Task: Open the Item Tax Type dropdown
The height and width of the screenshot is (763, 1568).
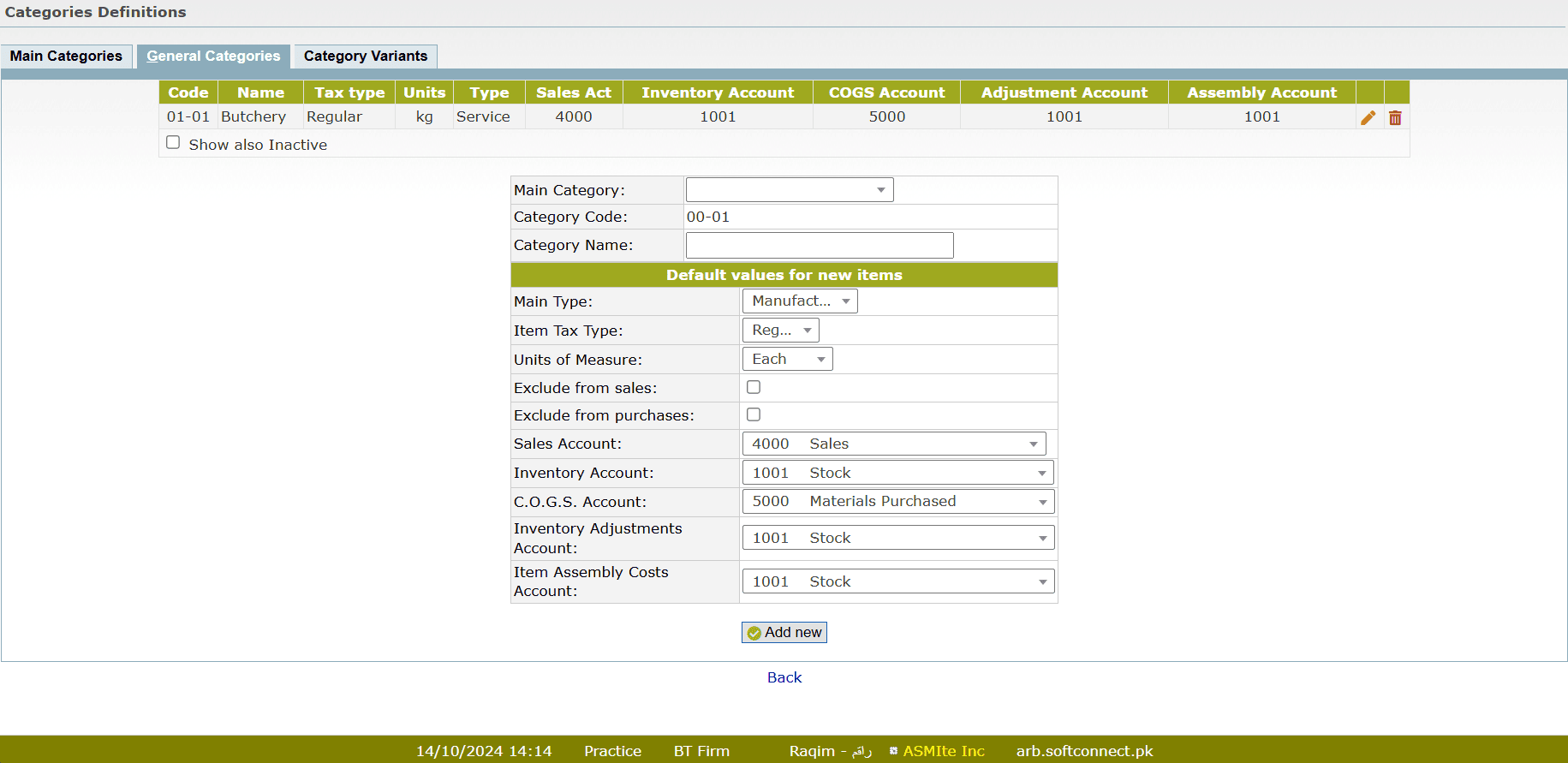Action: pyautogui.click(x=780, y=330)
